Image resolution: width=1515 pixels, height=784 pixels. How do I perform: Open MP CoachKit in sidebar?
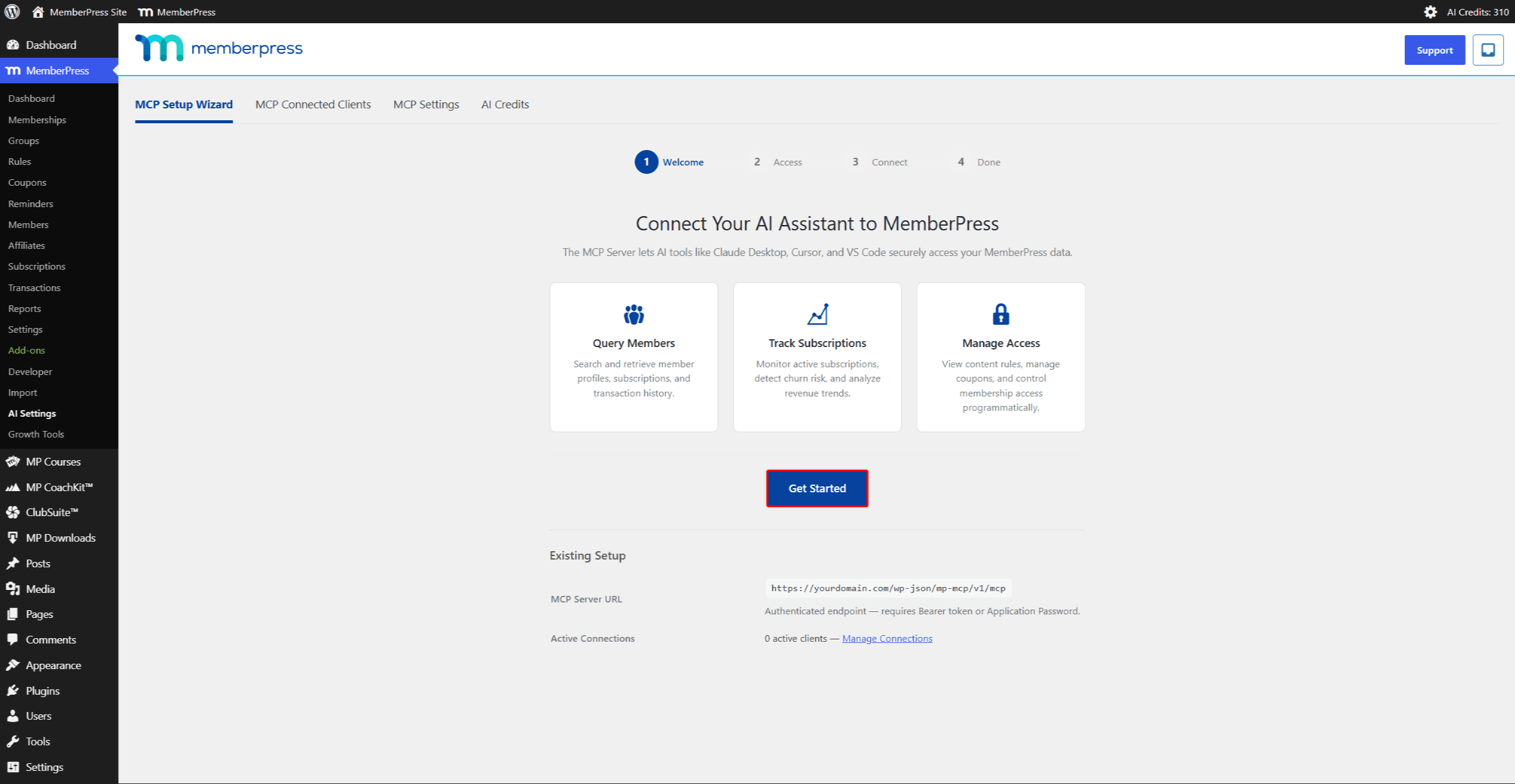click(59, 487)
